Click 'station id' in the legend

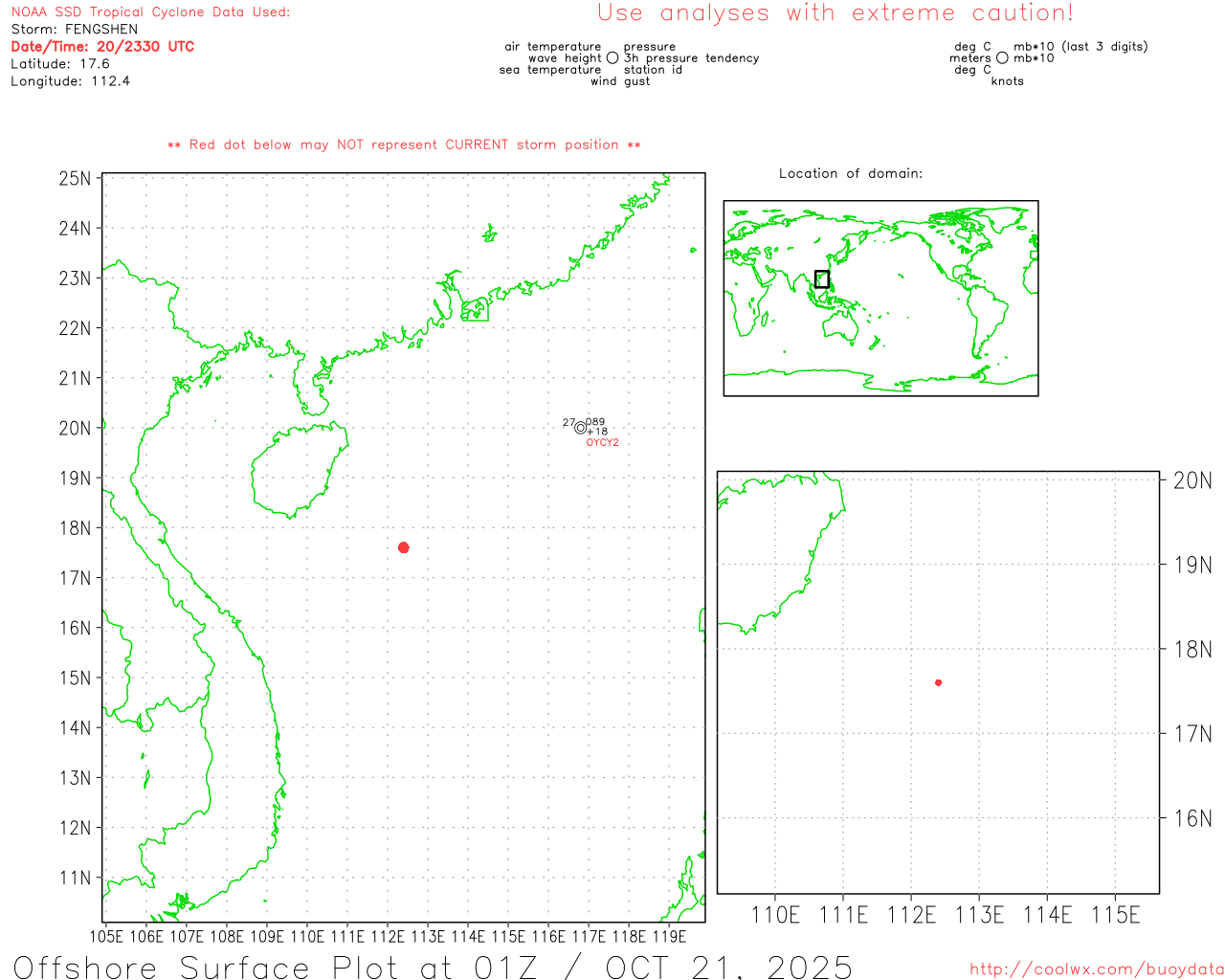(x=654, y=70)
